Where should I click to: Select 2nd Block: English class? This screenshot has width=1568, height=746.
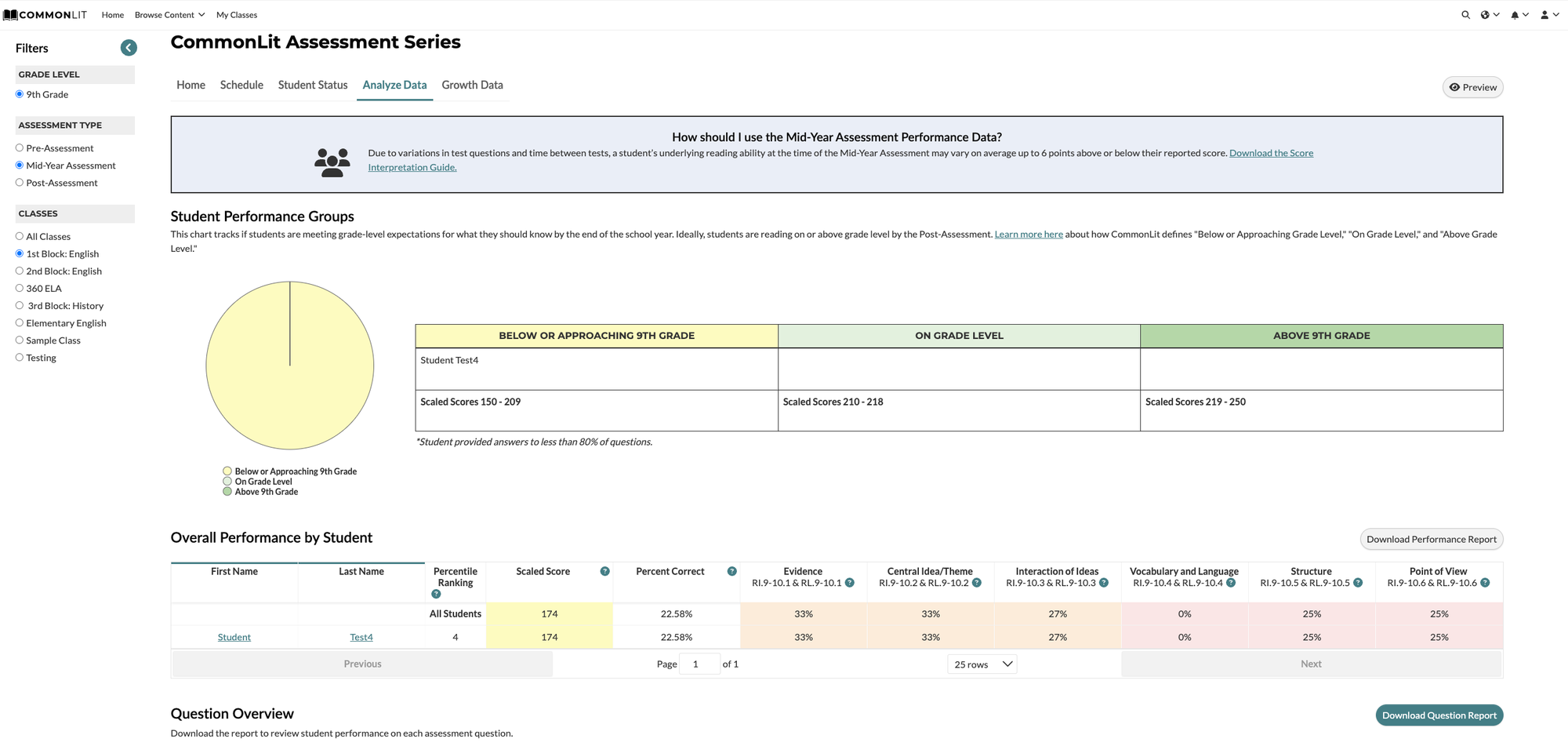coord(20,271)
